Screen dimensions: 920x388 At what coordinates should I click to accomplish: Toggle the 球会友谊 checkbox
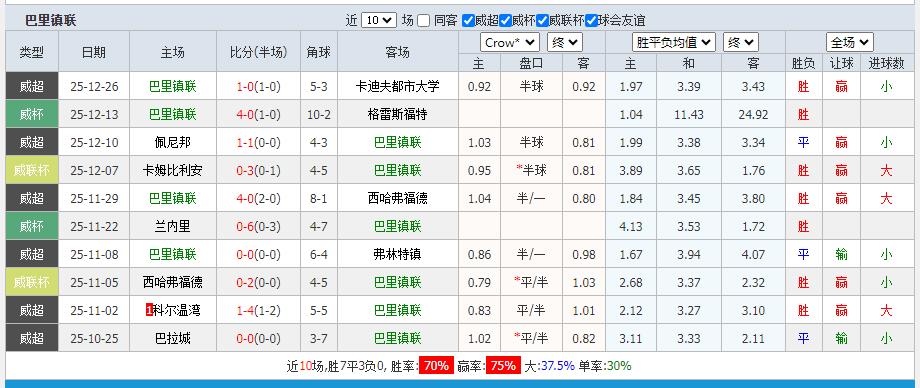(591, 21)
